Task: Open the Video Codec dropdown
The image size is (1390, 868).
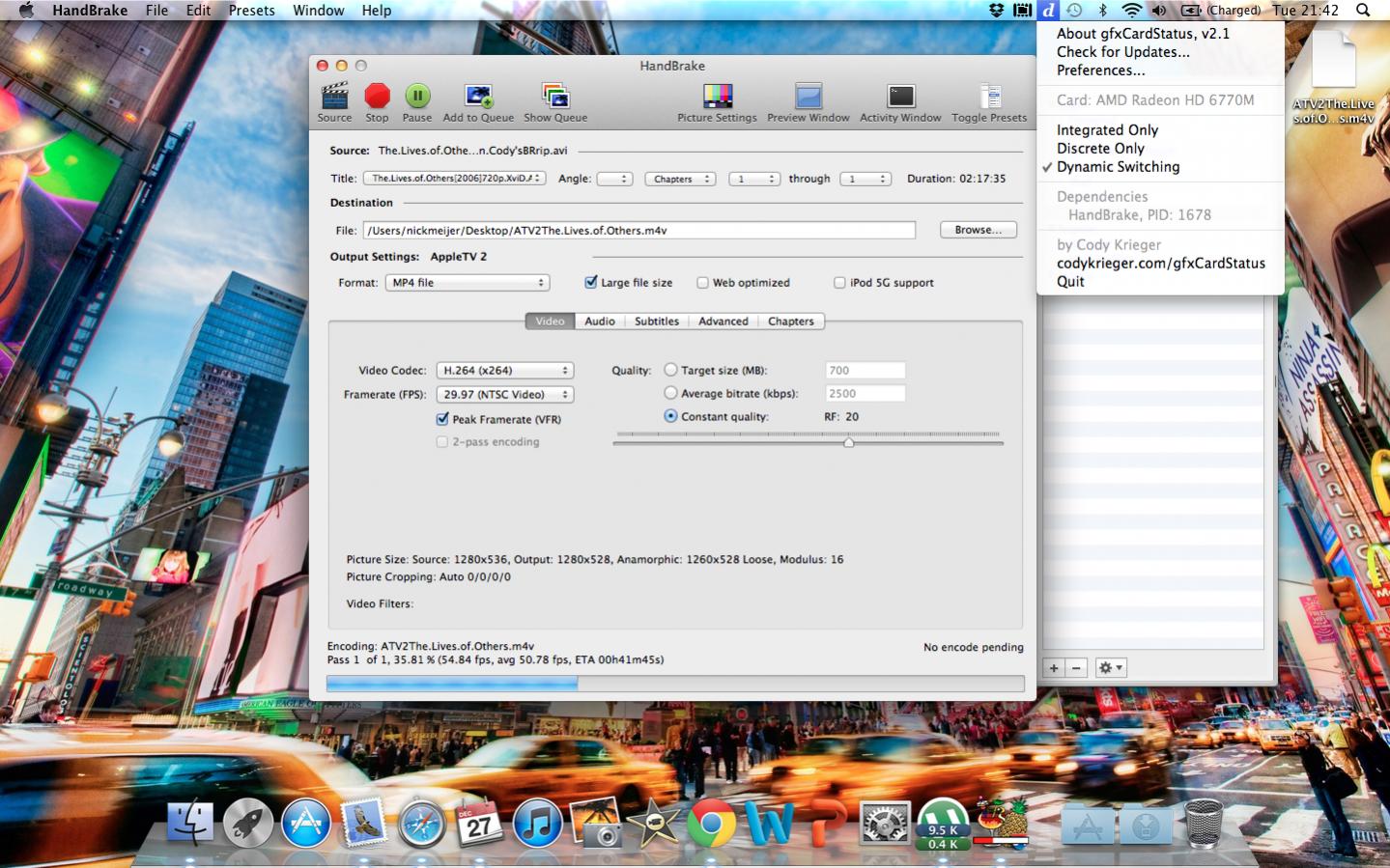Action: click(x=505, y=371)
